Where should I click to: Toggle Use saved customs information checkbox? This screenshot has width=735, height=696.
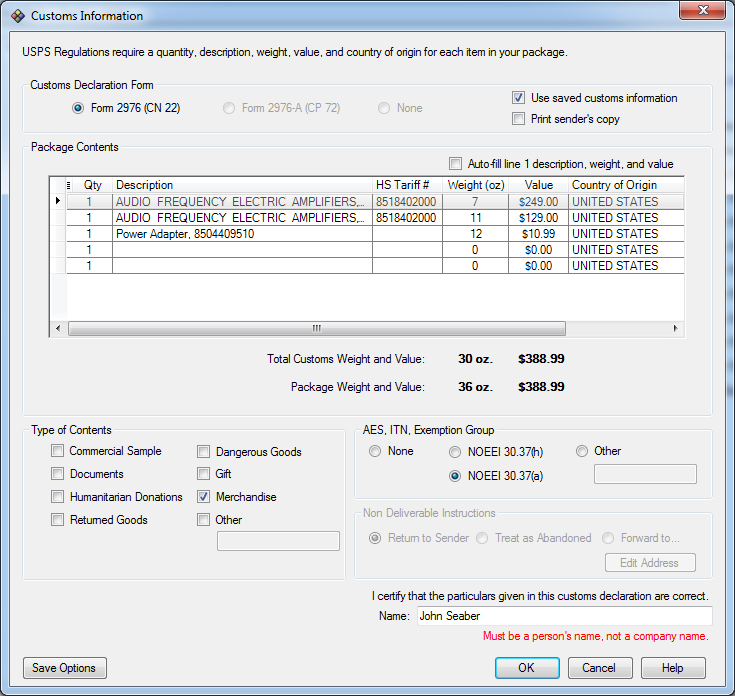click(x=518, y=98)
